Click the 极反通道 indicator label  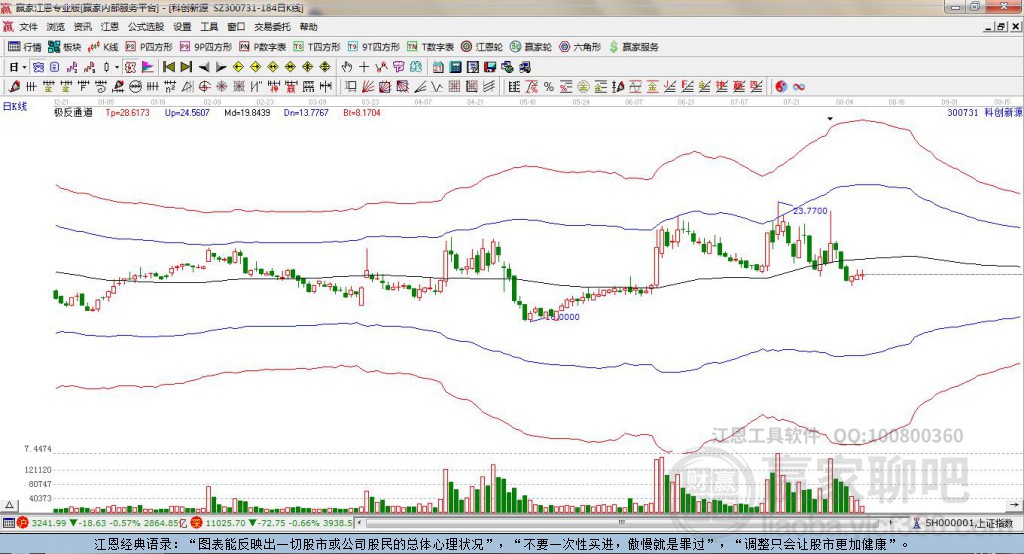pos(73,112)
